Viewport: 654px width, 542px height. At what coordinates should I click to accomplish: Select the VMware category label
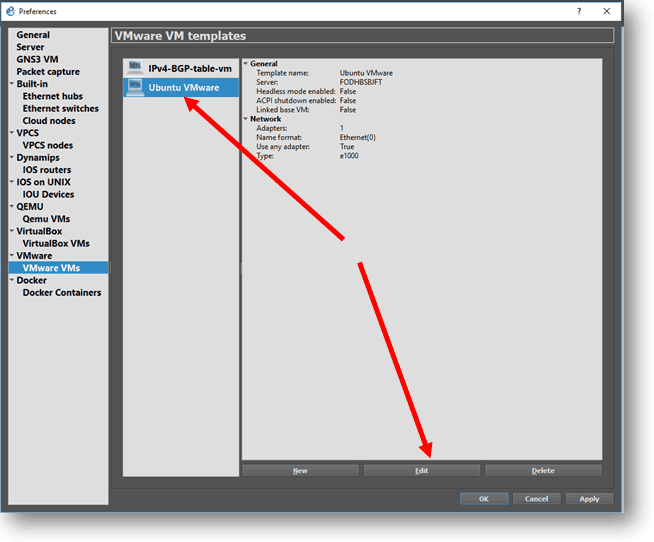34,255
